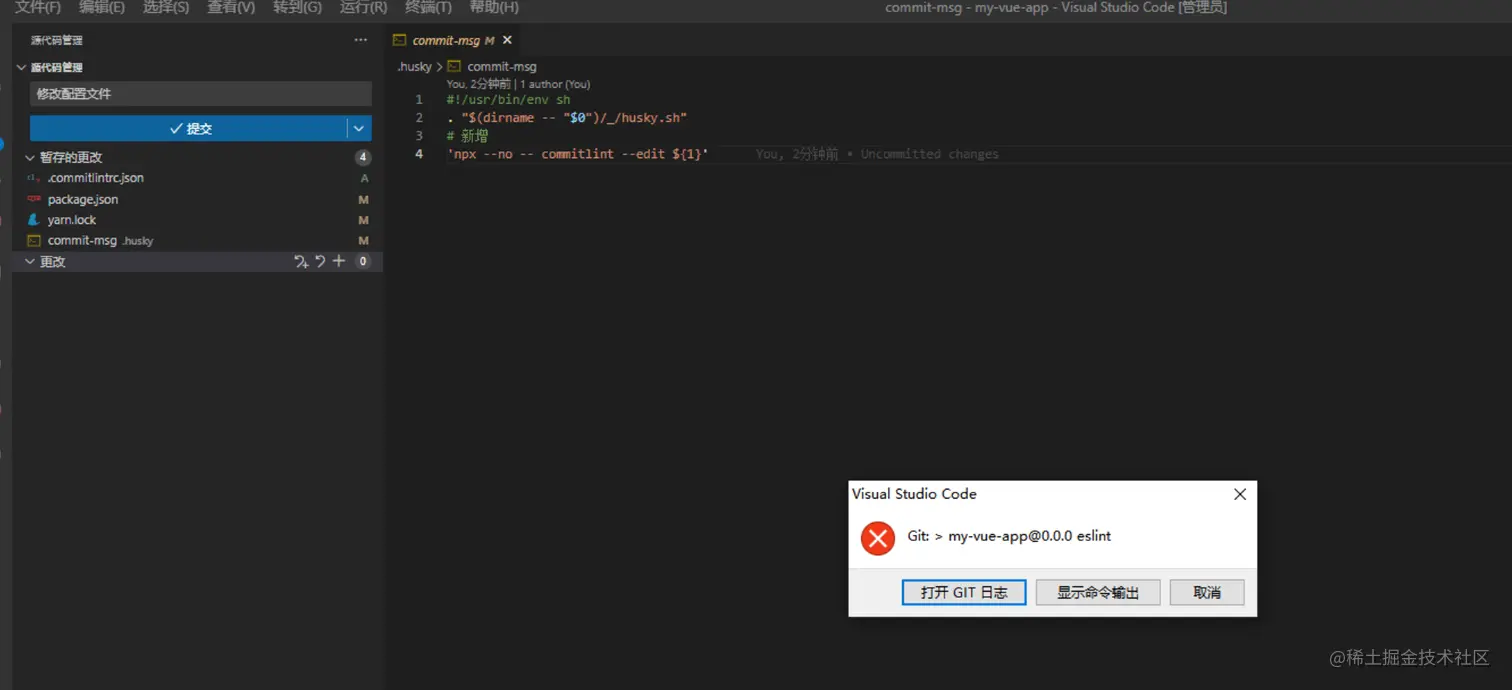Open the 文件(F) menu

click(x=38, y=7)
